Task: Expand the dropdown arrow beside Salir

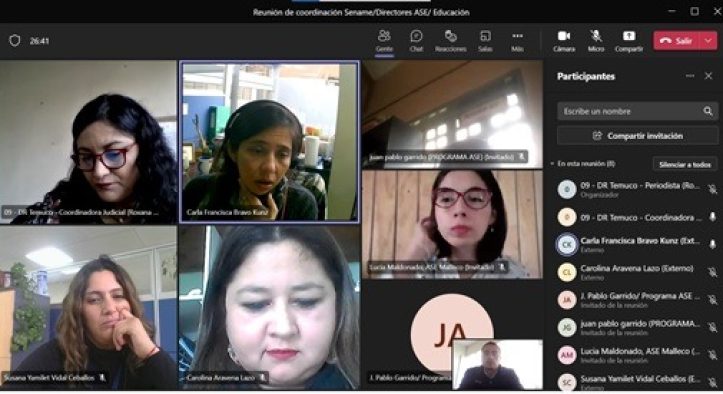Action: [x=708, y=41]
